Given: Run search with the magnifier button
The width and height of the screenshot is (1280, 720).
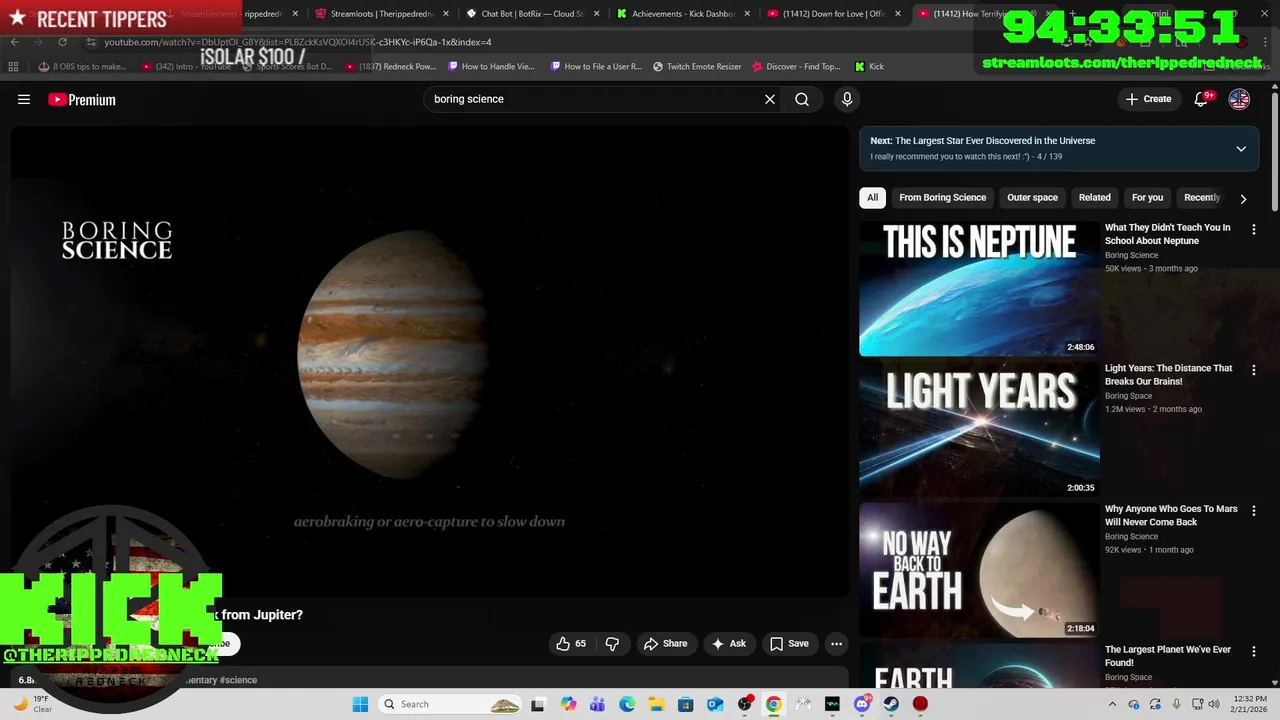Looking at the screenshot, I should (x=802, y=99).
